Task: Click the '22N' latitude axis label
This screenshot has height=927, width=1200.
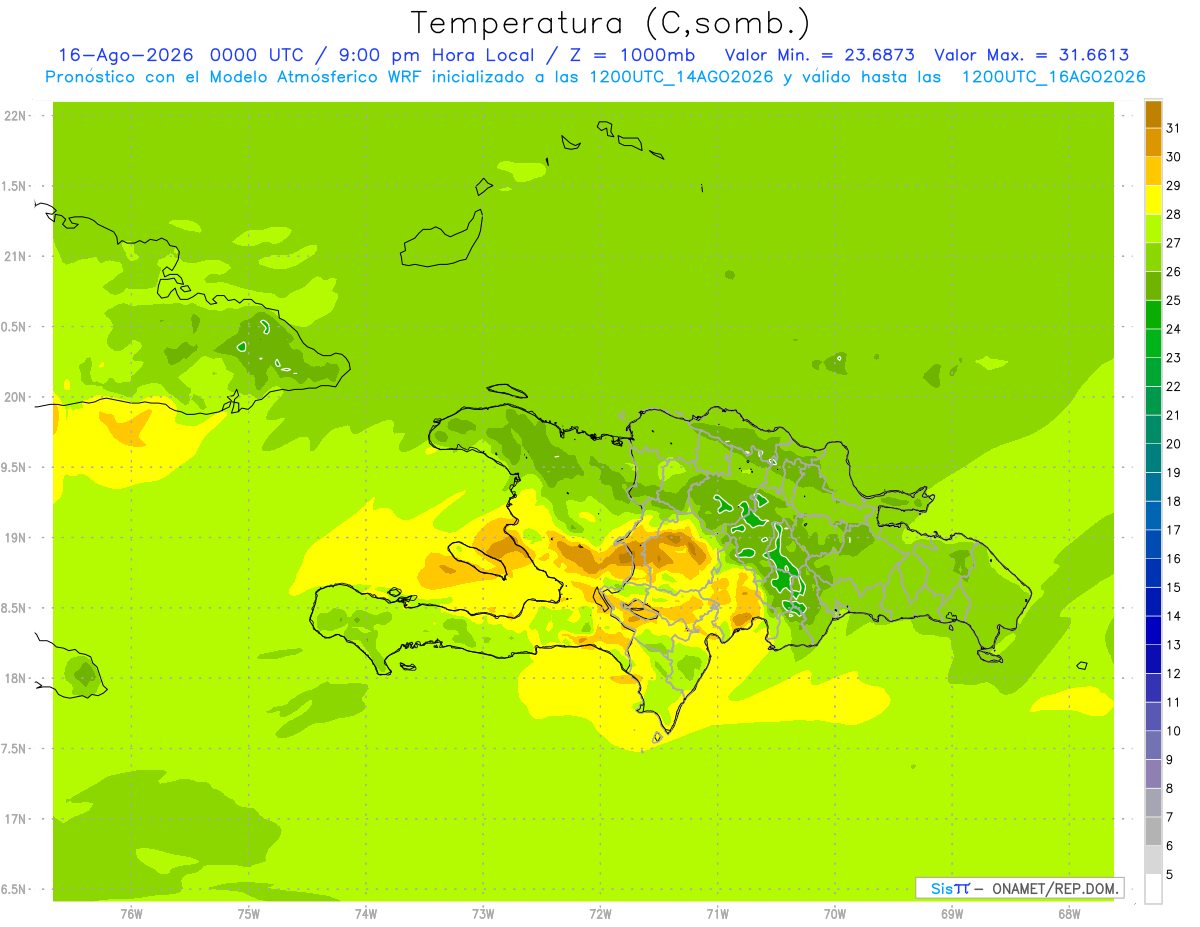Action: click(x=14, y=116)
